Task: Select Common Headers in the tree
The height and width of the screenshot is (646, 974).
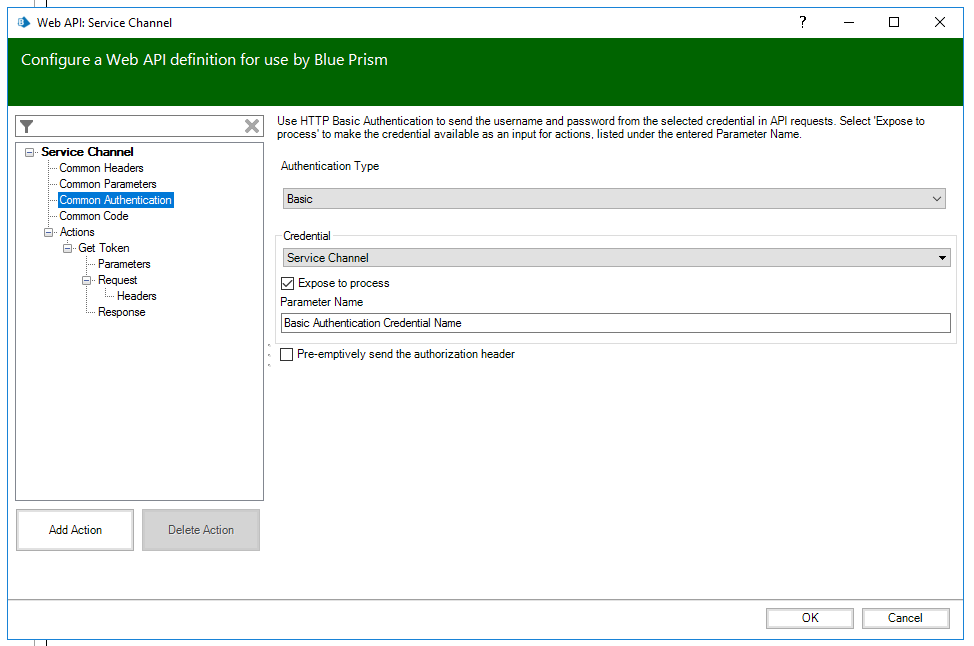Action: 101,168
